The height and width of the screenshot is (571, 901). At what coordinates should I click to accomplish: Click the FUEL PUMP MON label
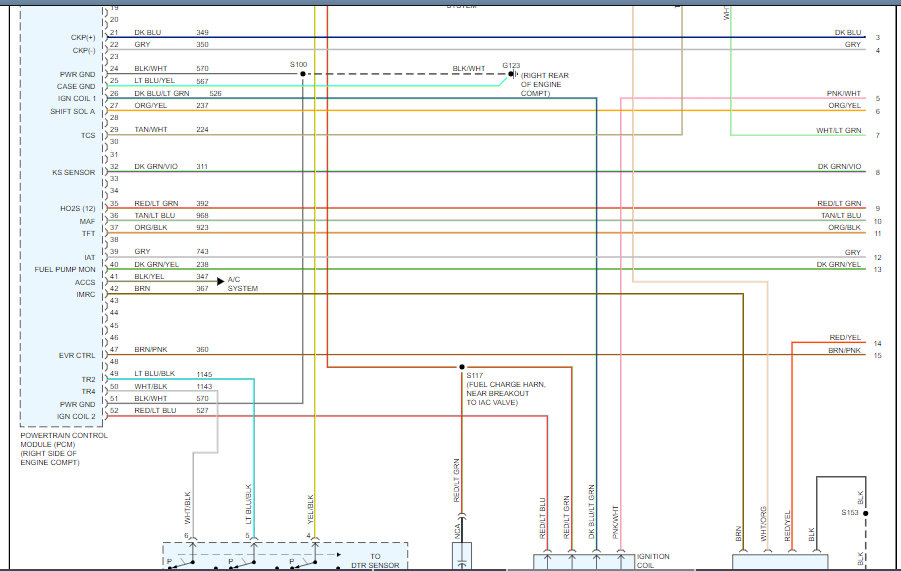(65, 270)
